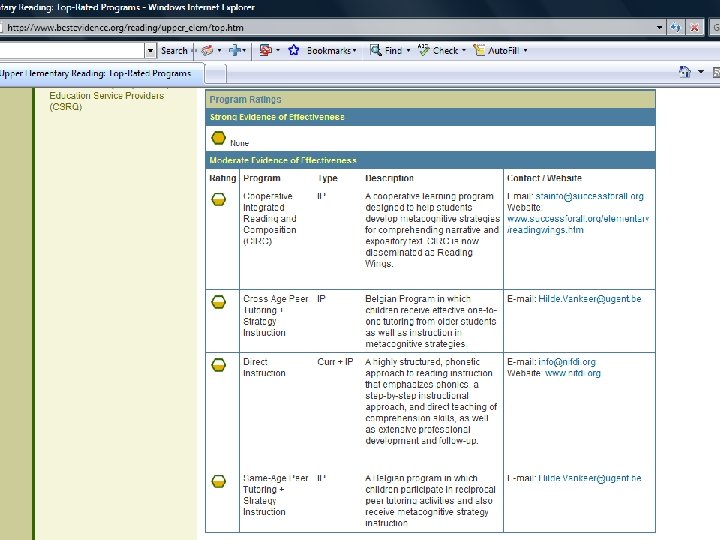Click the URL address field
This screenshot has width=720, height=540.
[x=326, y=28]
